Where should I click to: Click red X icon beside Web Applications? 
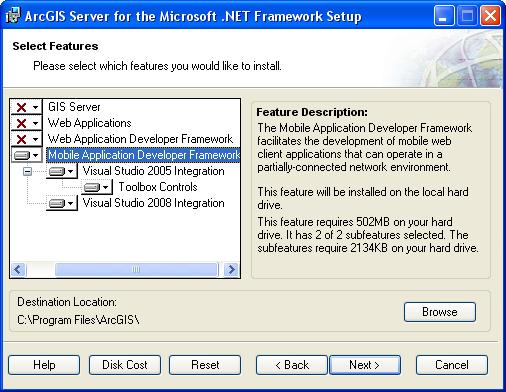pos(21,123)
